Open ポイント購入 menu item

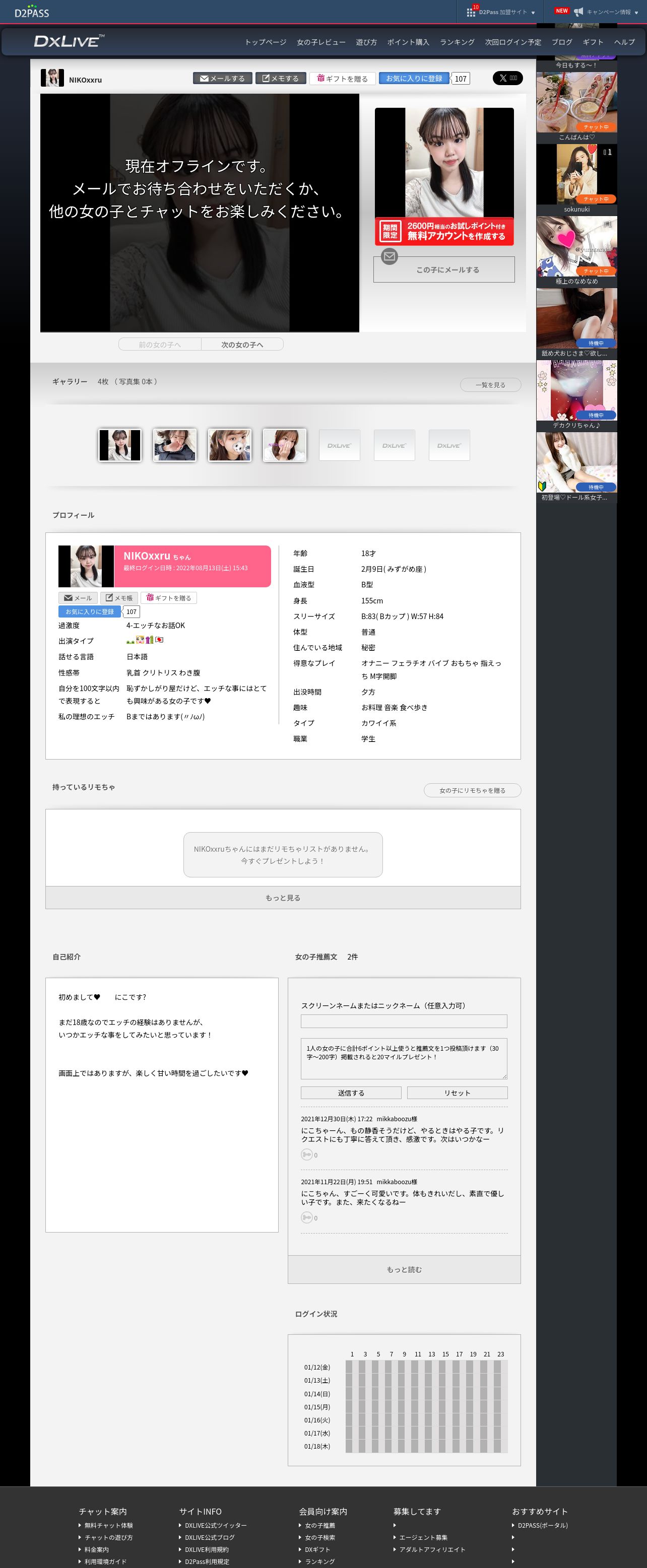(x=409, y=42)
